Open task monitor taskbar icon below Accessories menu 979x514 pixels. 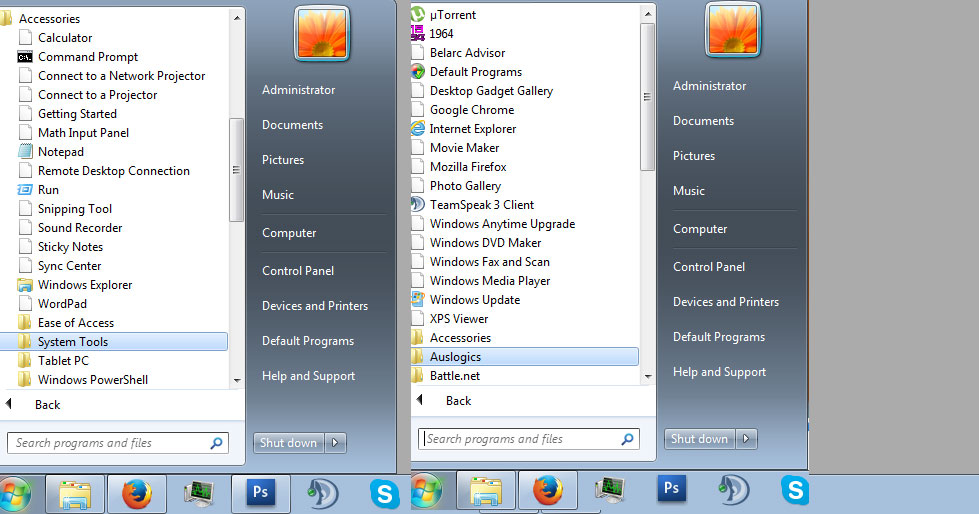tap(199, 493)
